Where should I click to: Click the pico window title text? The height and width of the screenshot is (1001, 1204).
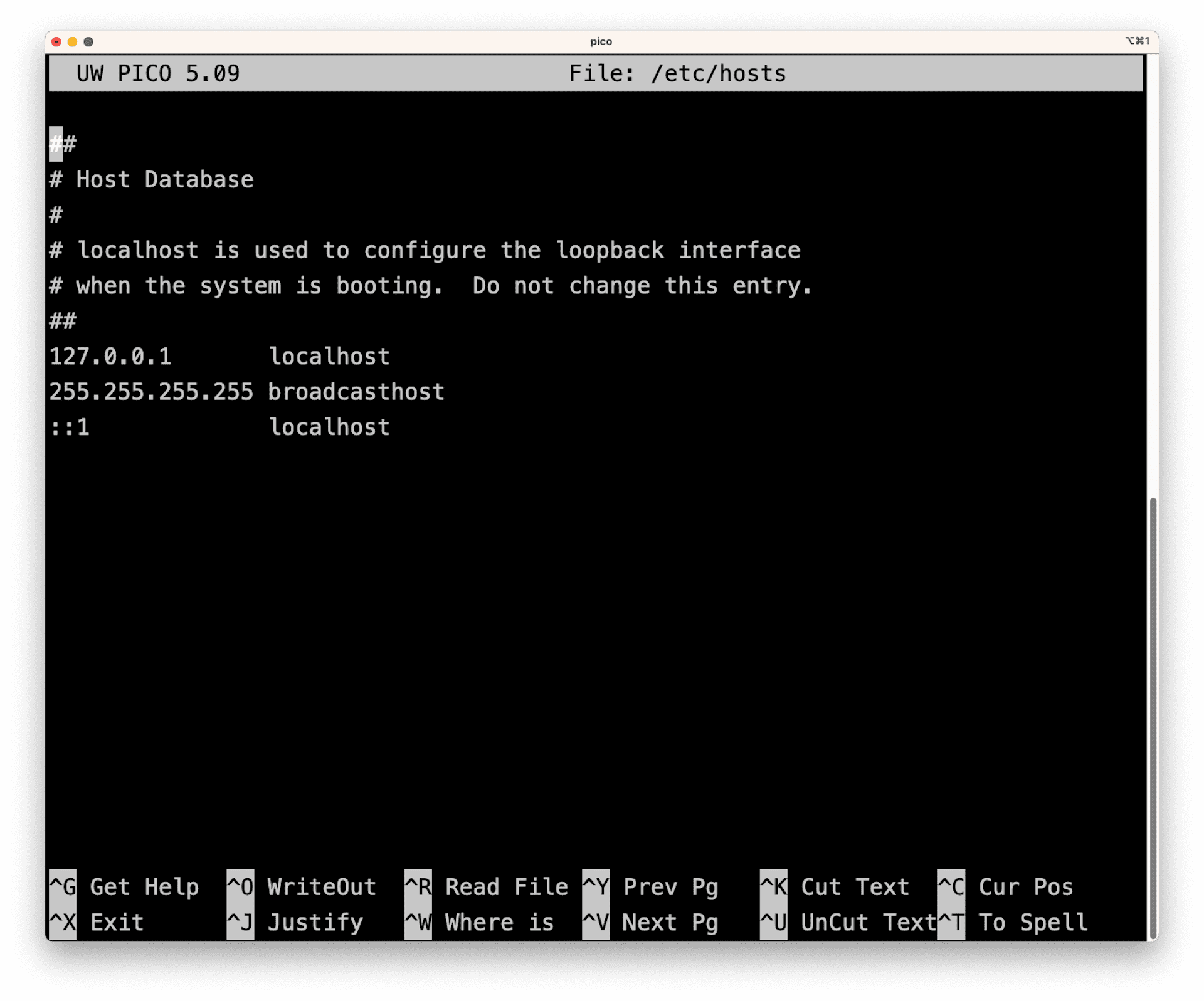coord(601,41)
